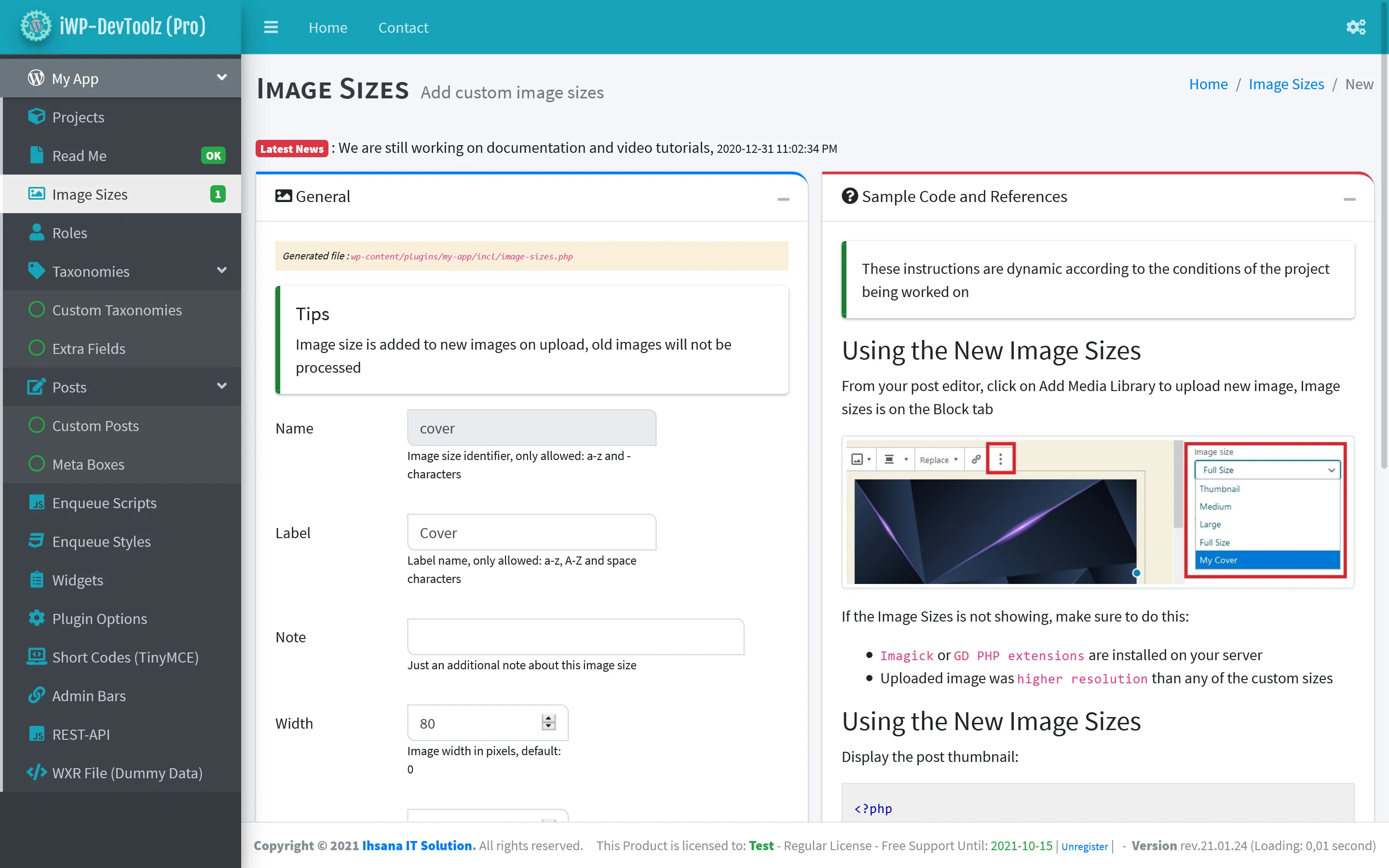1389x868 pixels.
Task: Click the generated file path image-sizes.php
Action: tap(462, 257)
